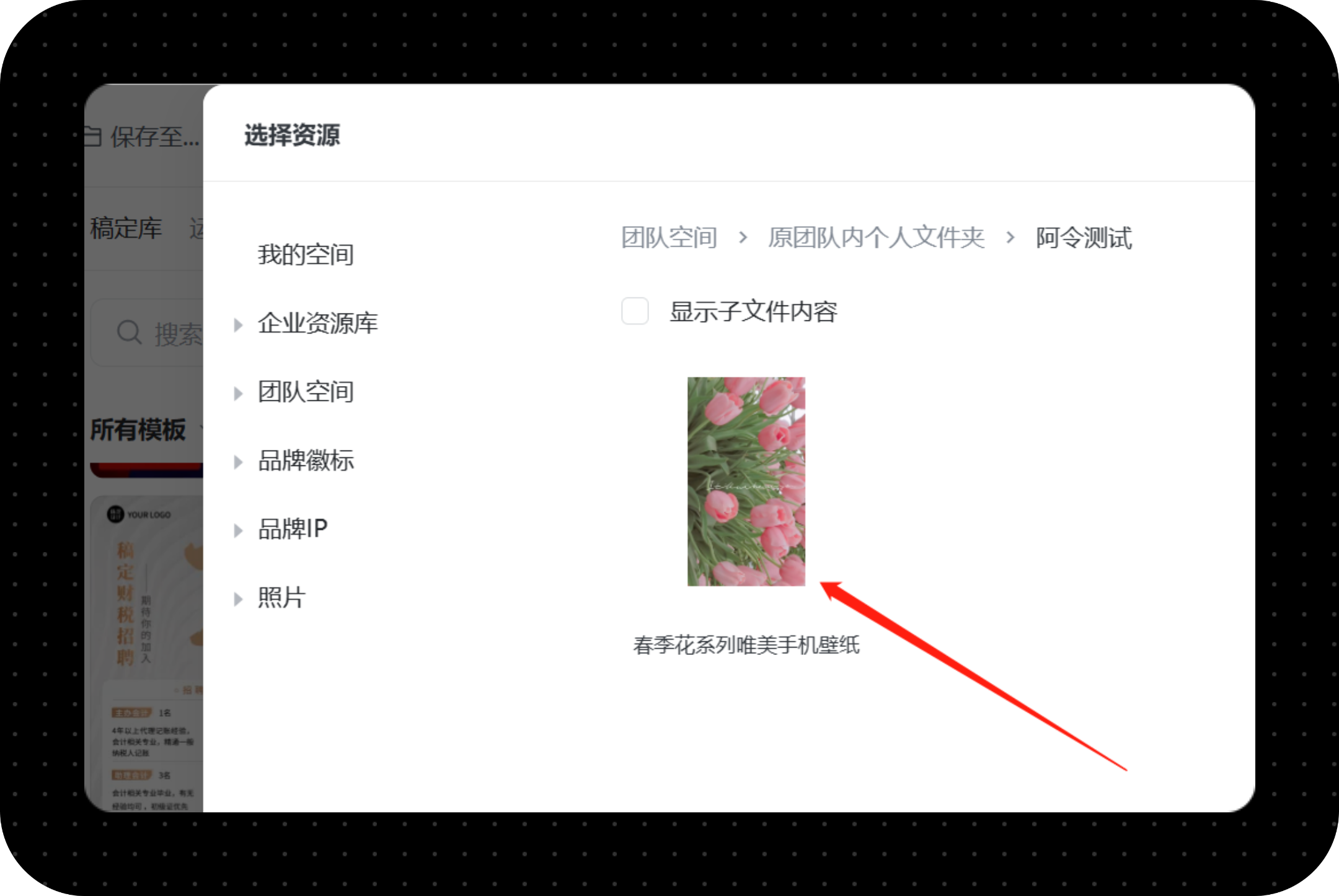Click the 保存至 folder icon
The width and height of the screenshot is (1339, 896).
93,136
